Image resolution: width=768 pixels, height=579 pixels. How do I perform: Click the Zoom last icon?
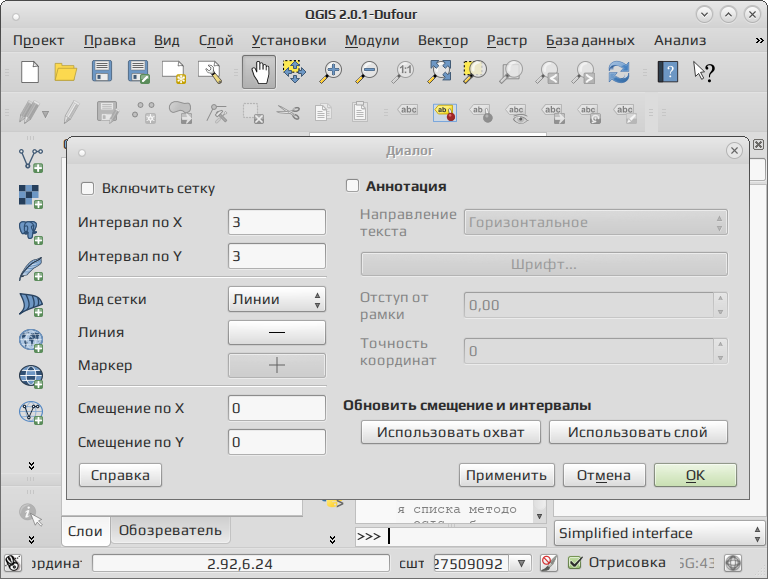click(x=547, y=72)
